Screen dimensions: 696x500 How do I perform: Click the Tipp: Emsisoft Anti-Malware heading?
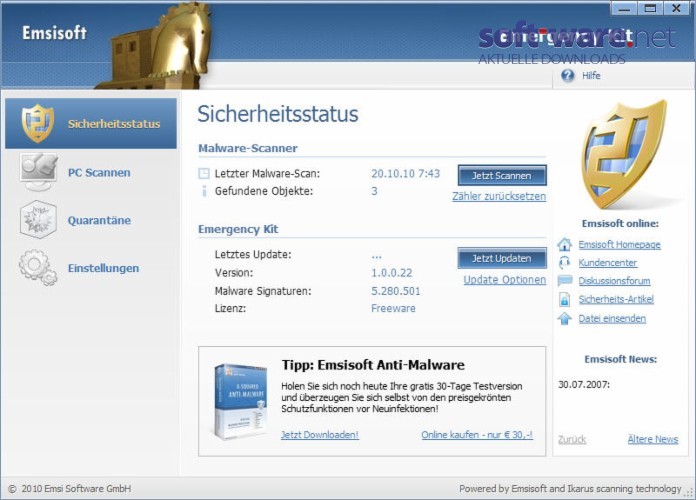(373, 365)
